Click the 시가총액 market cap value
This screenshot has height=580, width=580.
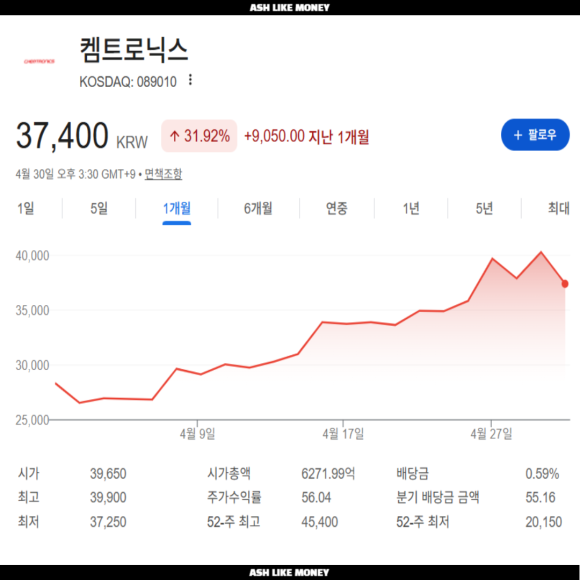click(x=328, y=474)
